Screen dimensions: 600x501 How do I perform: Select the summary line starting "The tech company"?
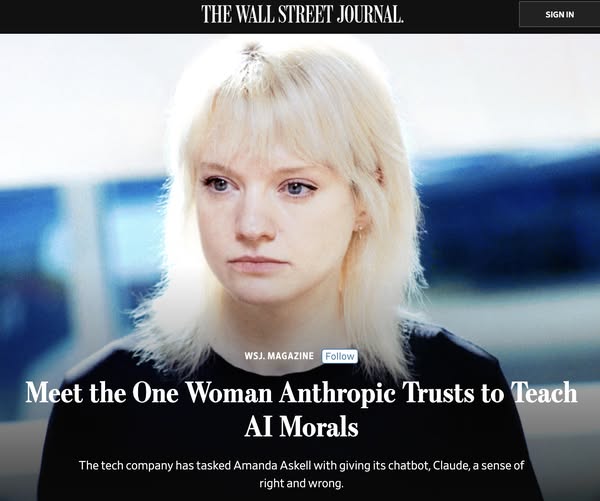point(302,466)
